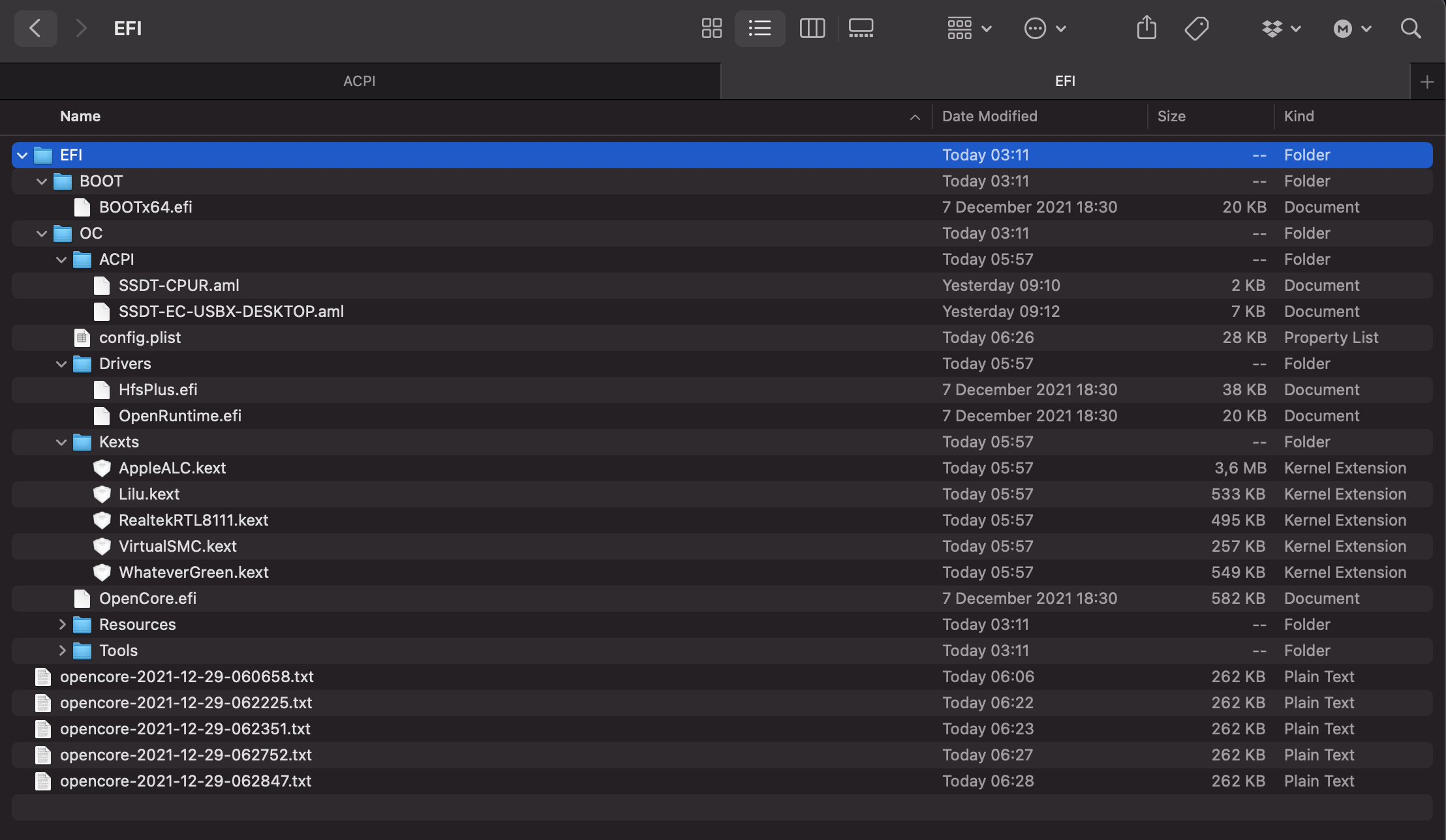Screen dimensions: 1446x840
Task: Collapse the Kexts folder
Action: pyautogui.click(x=61, y=442)
